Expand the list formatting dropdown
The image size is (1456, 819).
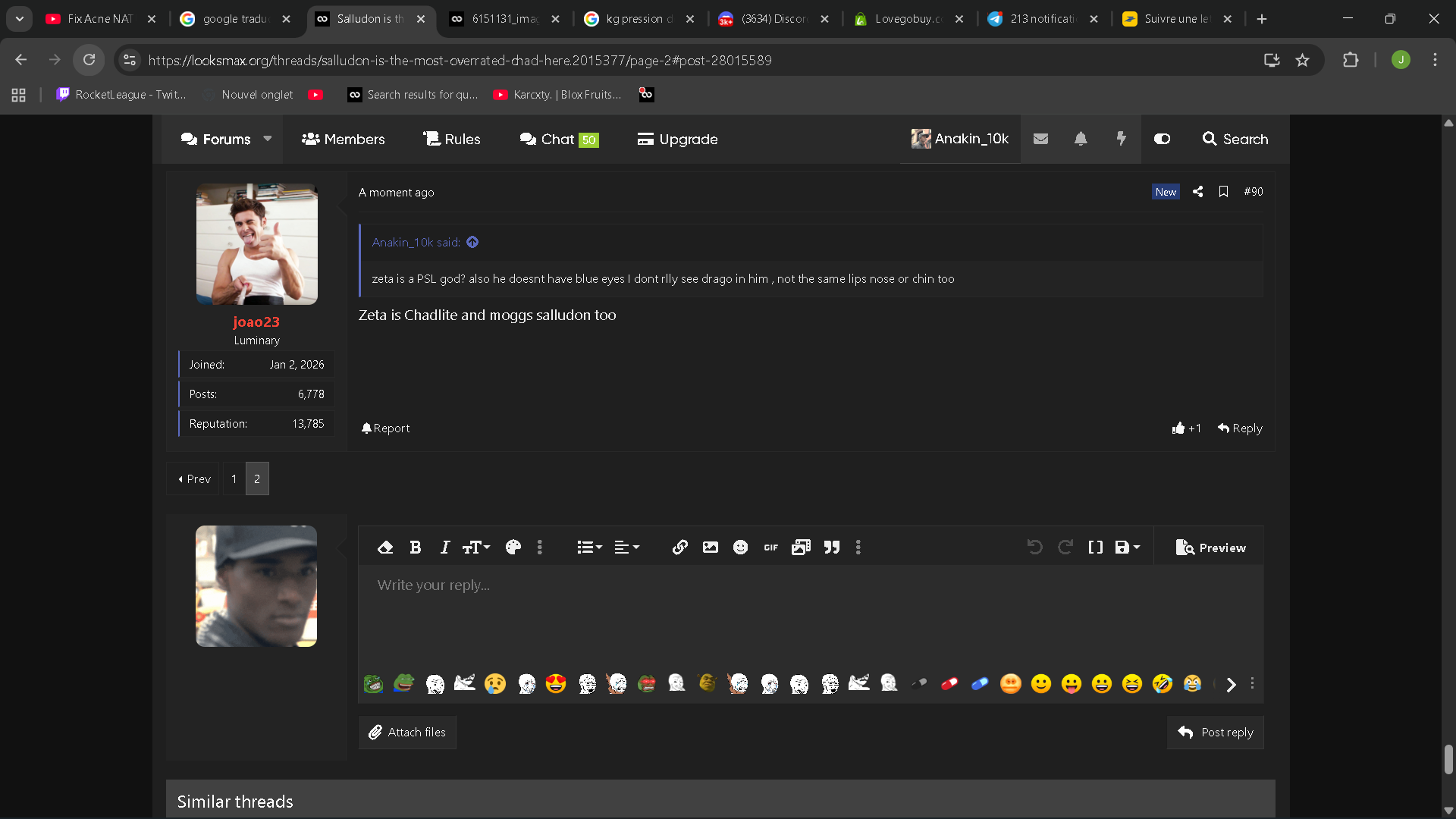click(589, 548)
